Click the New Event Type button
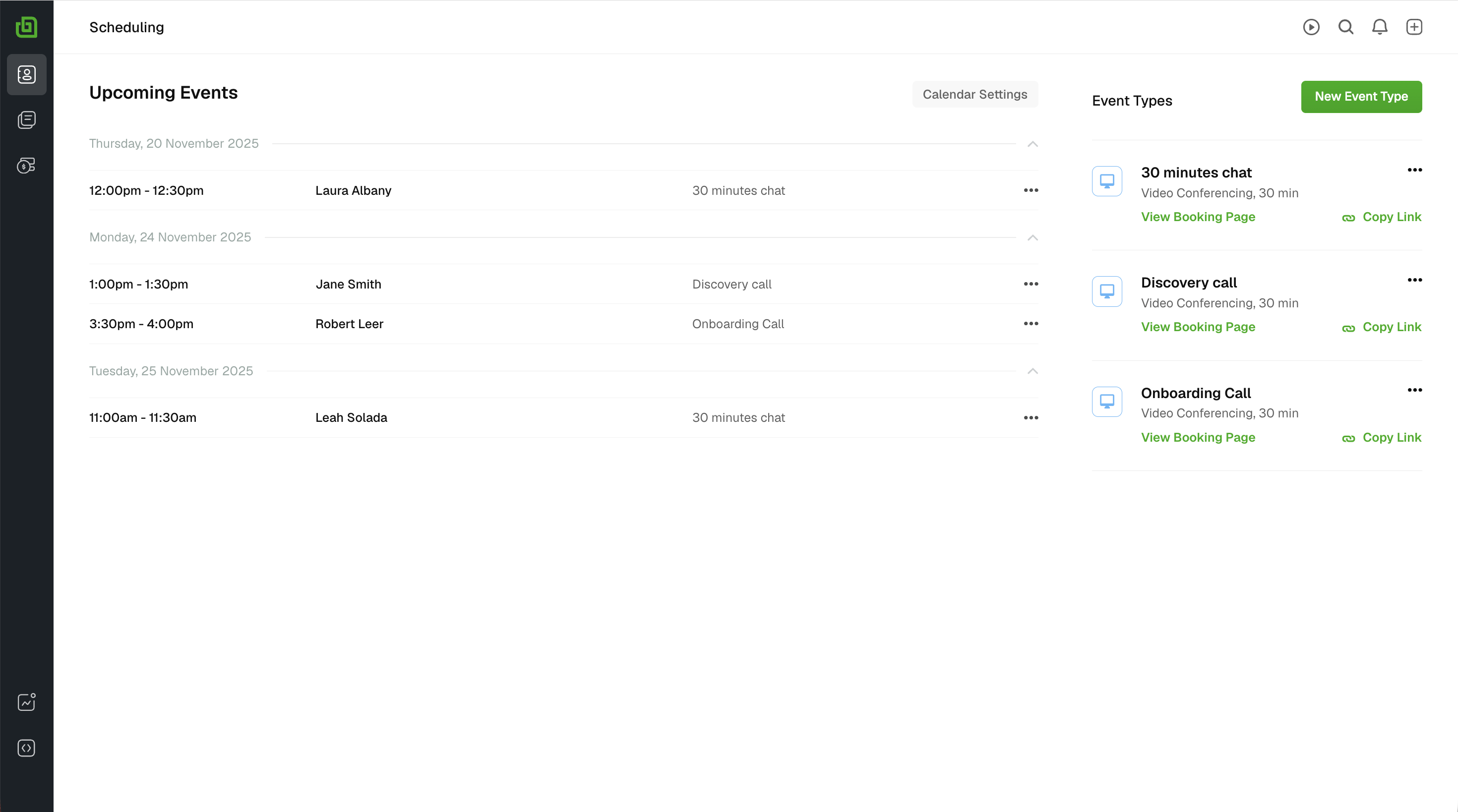The image size is (1458, 812). [1361, 97]
